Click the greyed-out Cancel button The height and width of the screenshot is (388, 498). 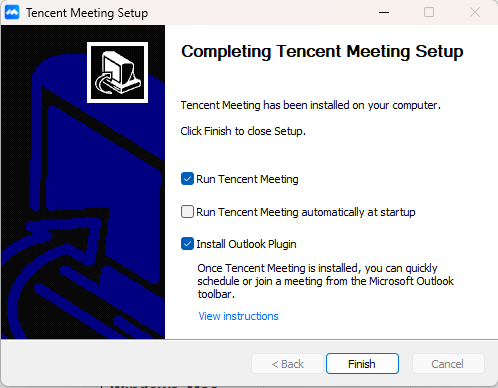point(448,364)
